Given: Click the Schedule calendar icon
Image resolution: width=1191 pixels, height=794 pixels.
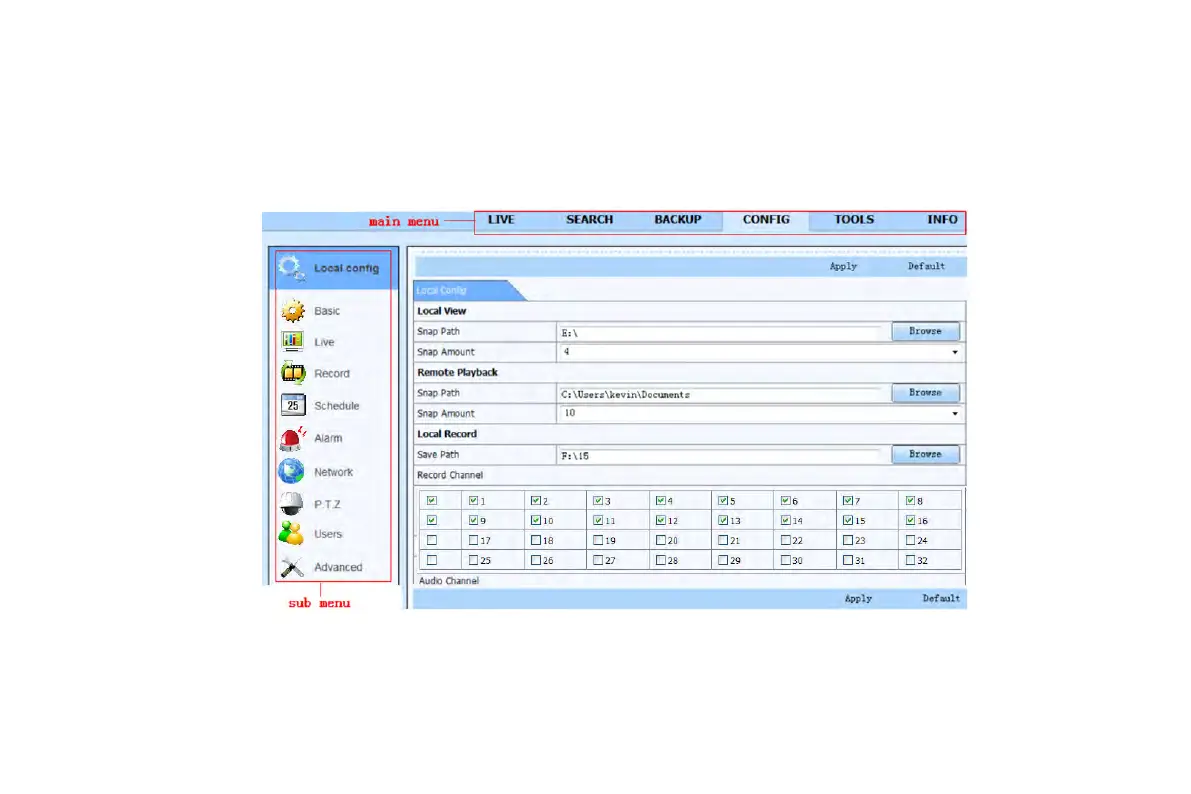Looking at the screenshot, I should click(x=292, y=405).
